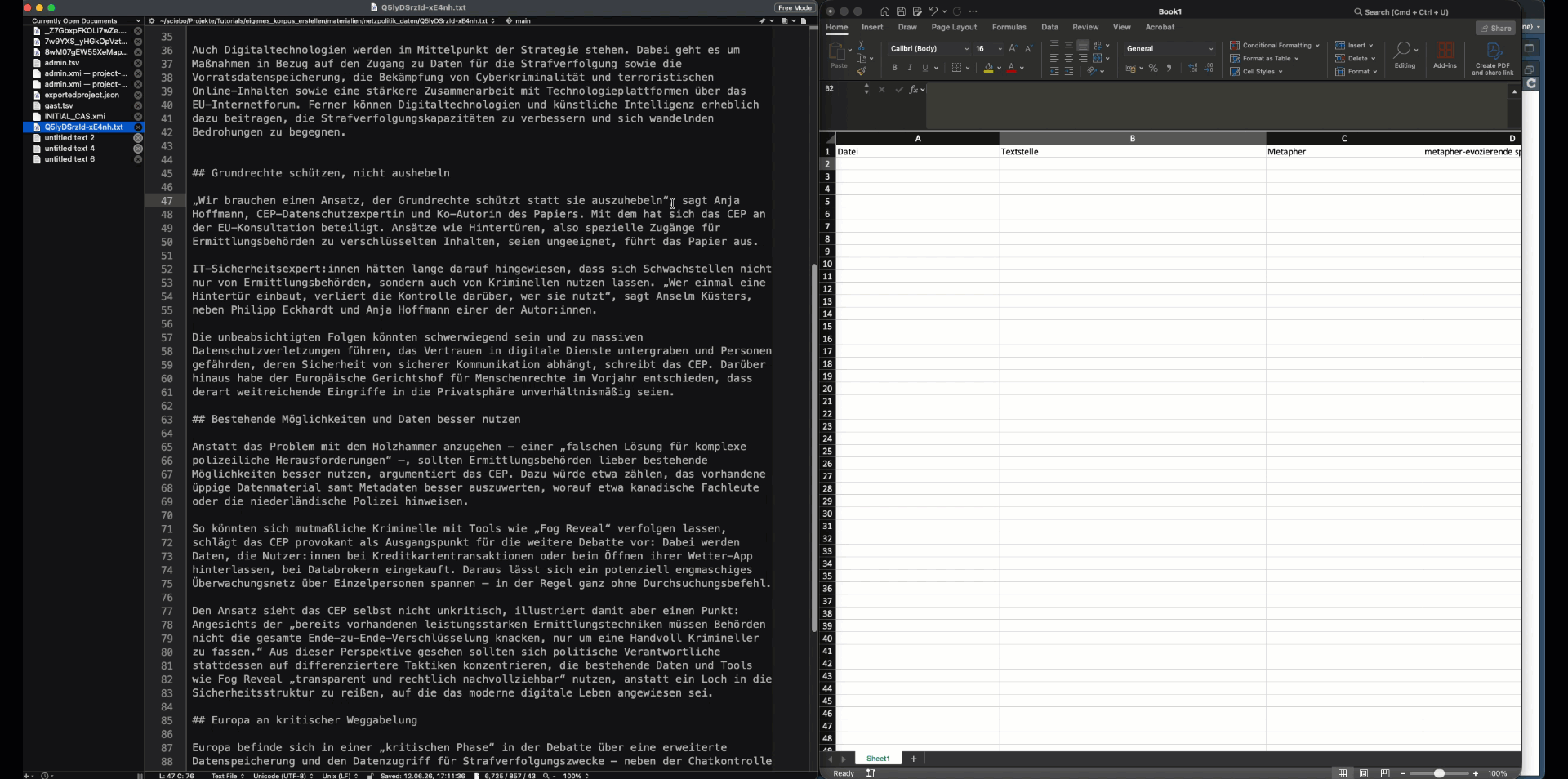Toggle top vertical alignment
This screenshot has width=1568, height=779.
tap(1054, 45)
